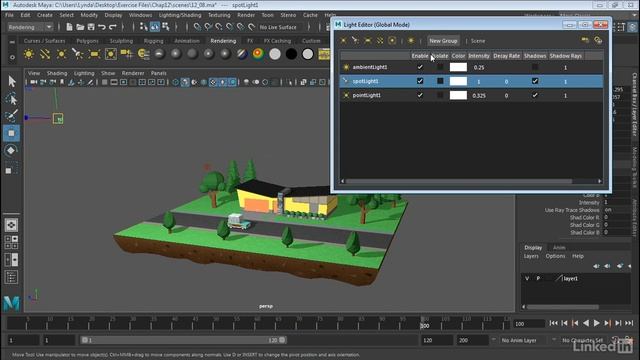640x360 pixels.
Task: Click the Intensity column header
Action: point(479,56)
